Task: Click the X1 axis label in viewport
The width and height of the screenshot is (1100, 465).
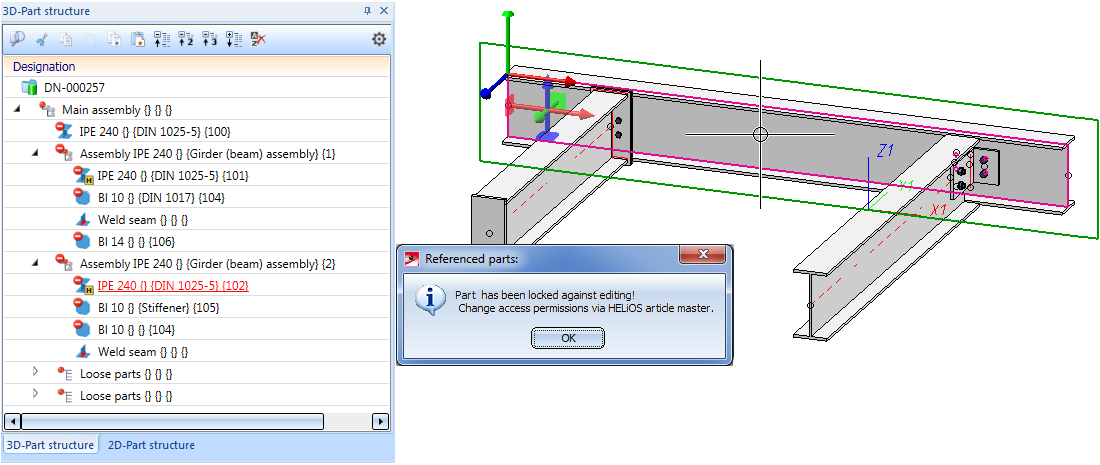Action: [x=939, y=210]
